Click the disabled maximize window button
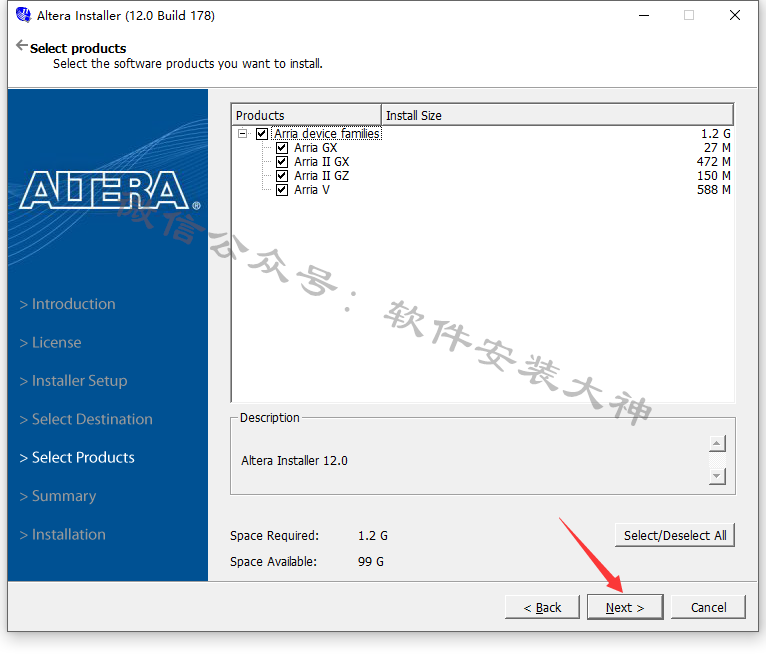 point(689,16)
